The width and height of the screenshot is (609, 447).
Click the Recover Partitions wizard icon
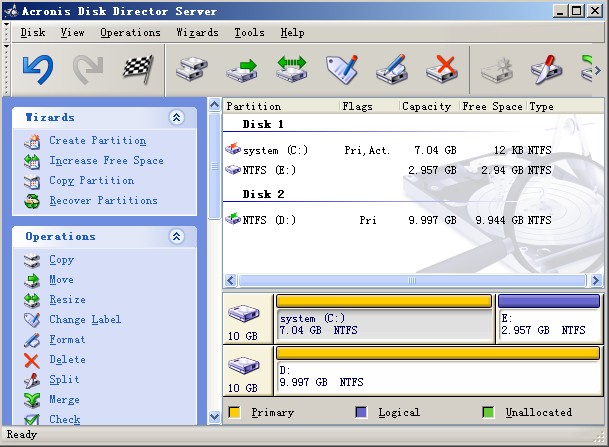pyautogui.click(x=32, y=201)
